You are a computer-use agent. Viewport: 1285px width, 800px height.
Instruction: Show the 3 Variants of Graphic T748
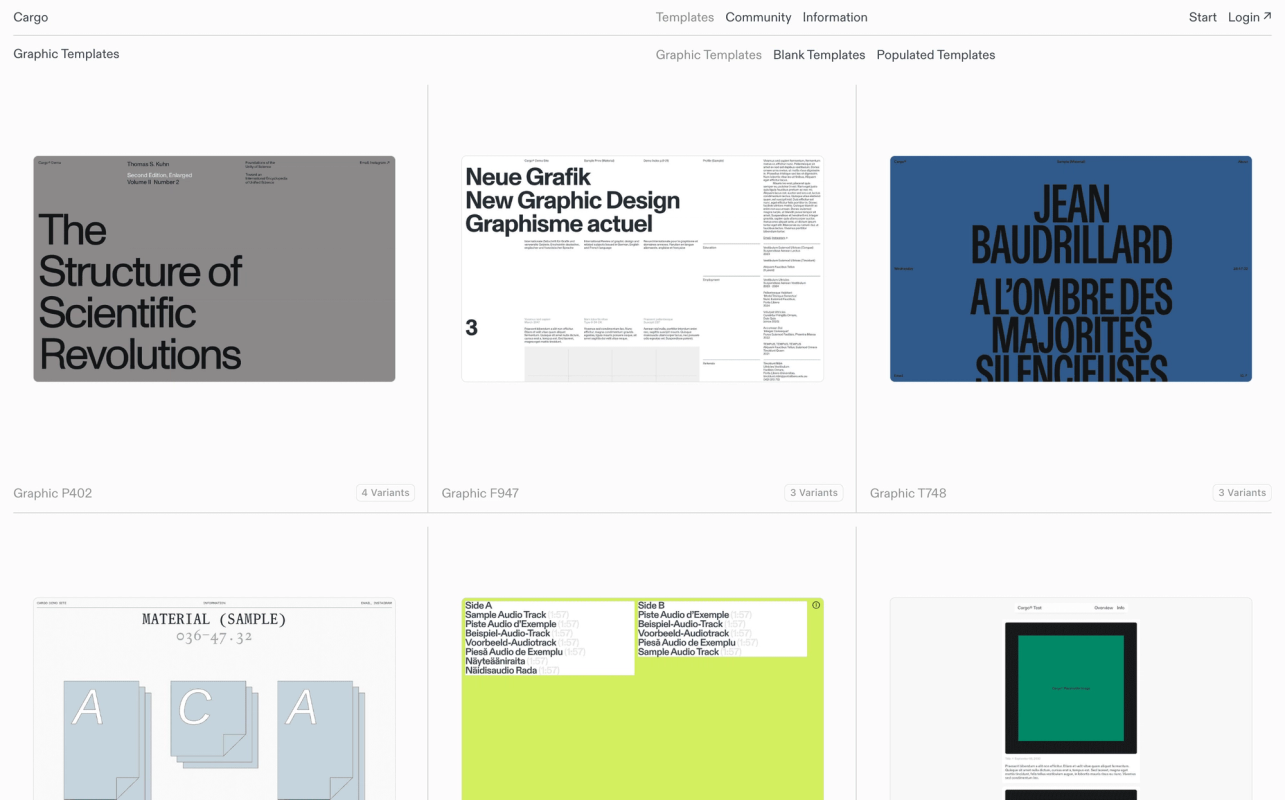pos(1242,493)
